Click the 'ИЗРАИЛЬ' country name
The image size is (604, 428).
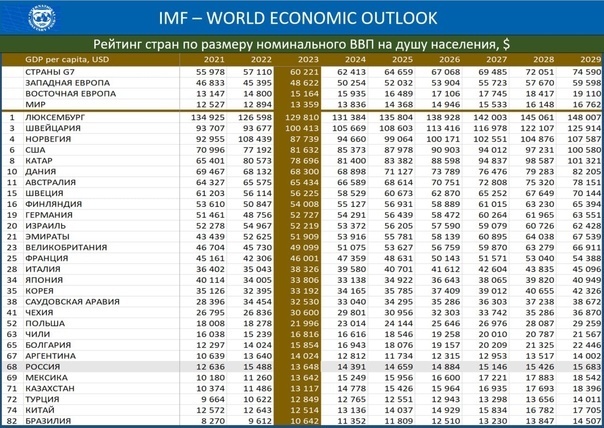[45, 226]
